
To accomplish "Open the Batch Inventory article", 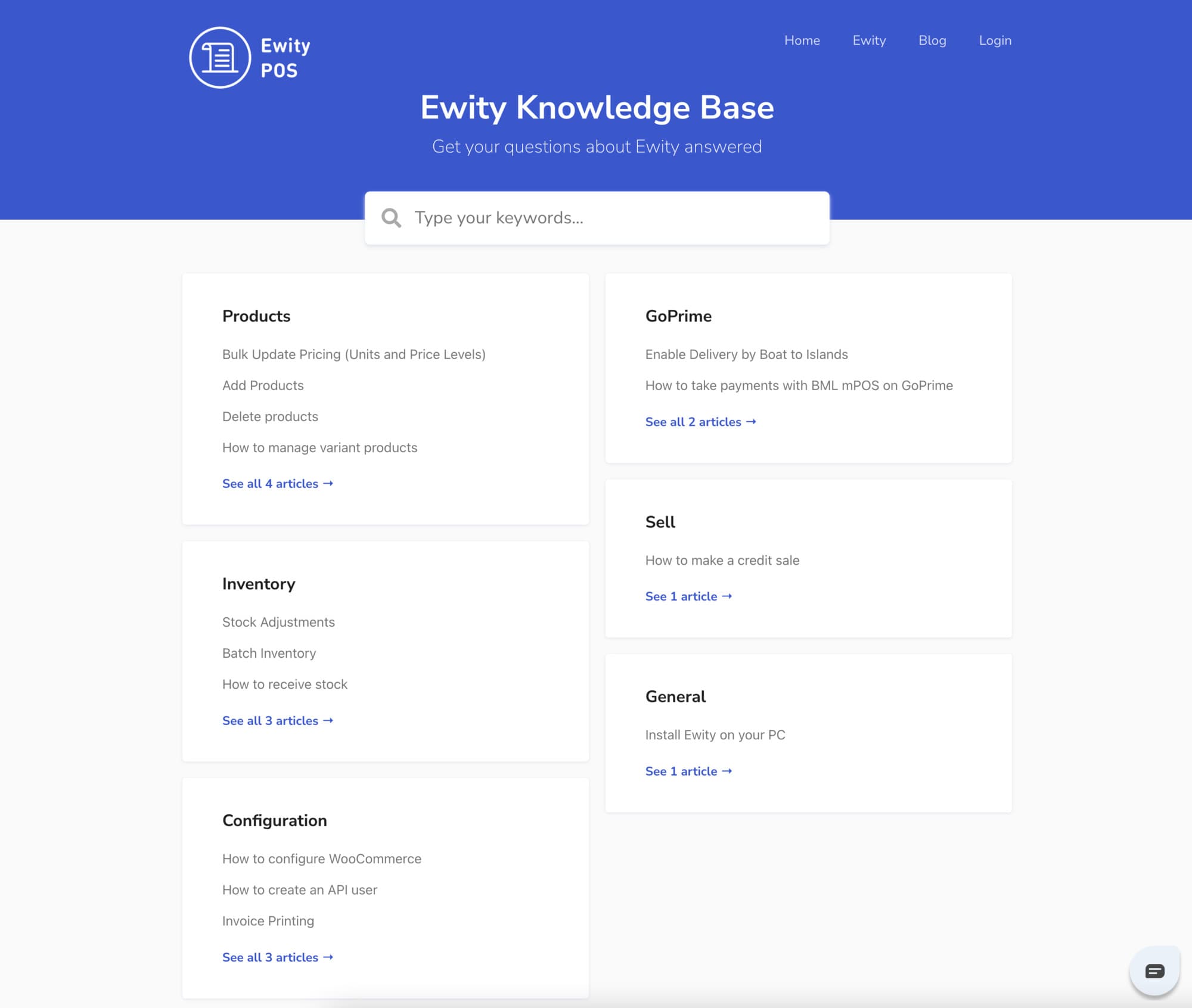I will (269, 653).
